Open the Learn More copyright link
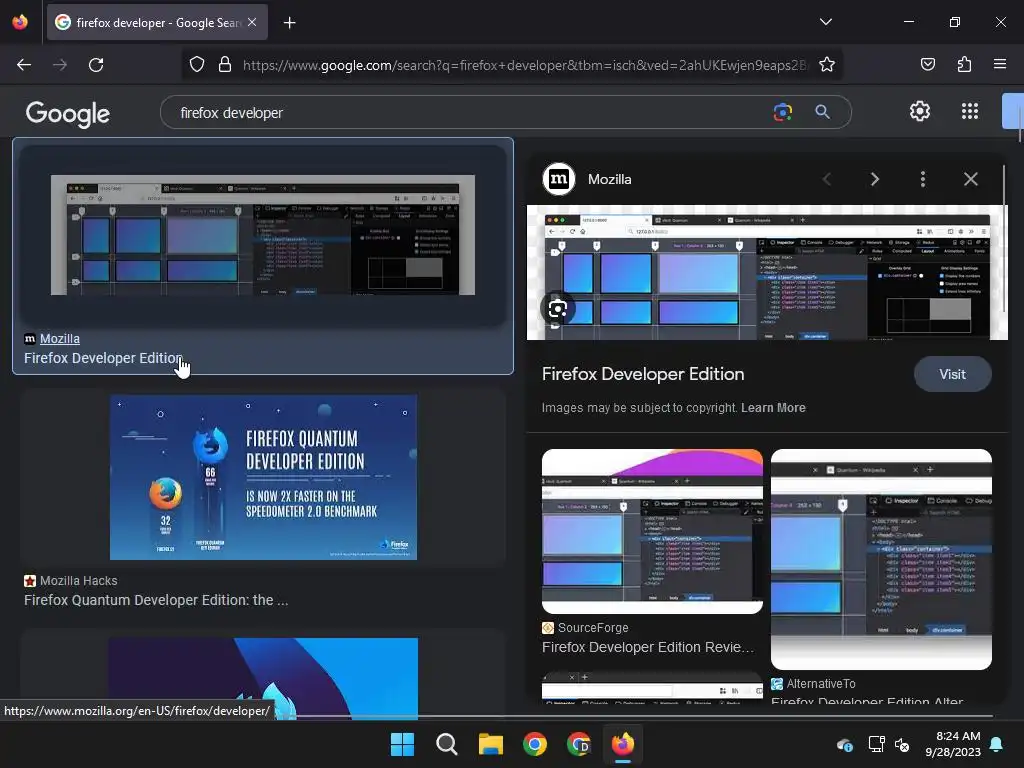The width and height of the screenshot is (1024, 768). (x=773, y=408)
